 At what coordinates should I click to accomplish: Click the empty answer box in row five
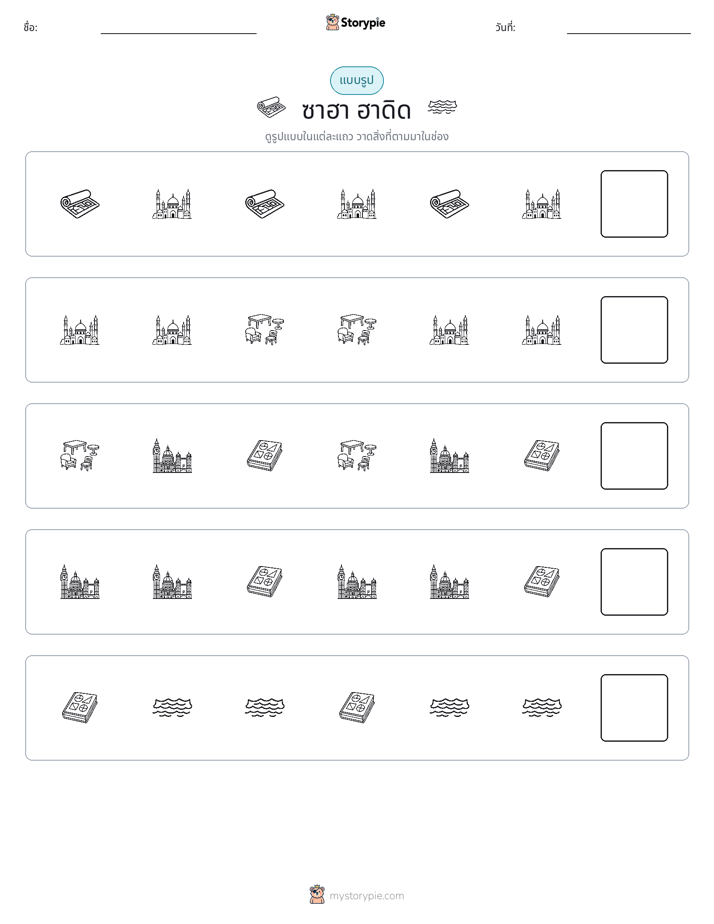pos(634,708)
